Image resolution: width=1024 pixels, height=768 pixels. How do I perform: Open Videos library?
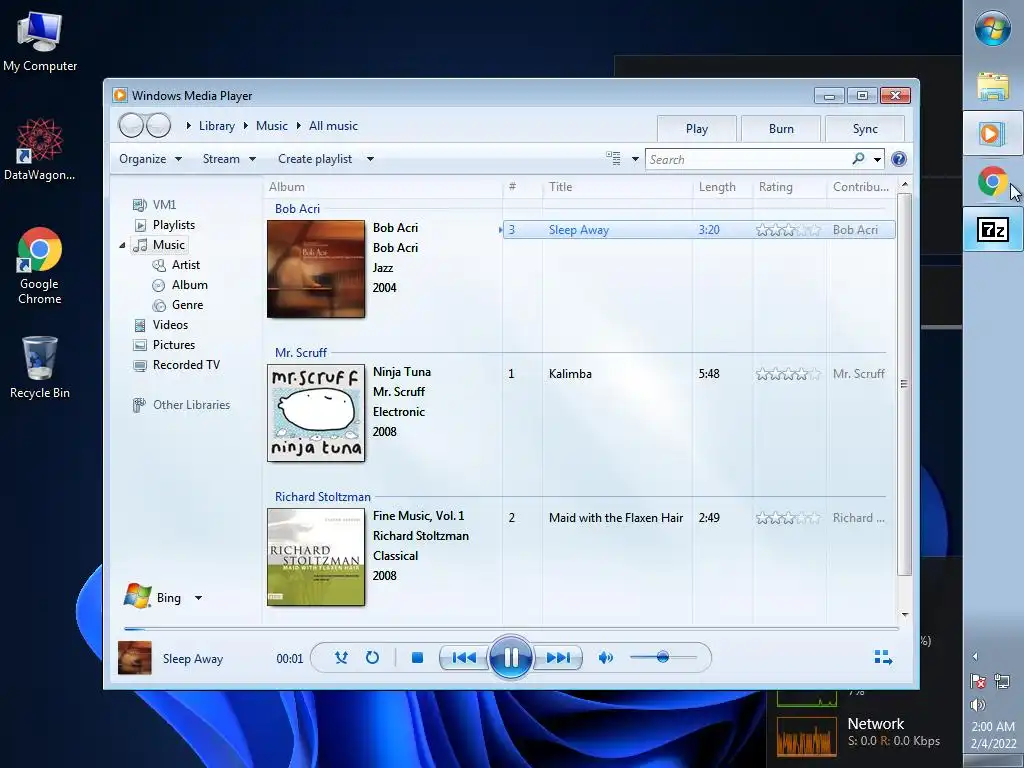(x=161, y=325)
